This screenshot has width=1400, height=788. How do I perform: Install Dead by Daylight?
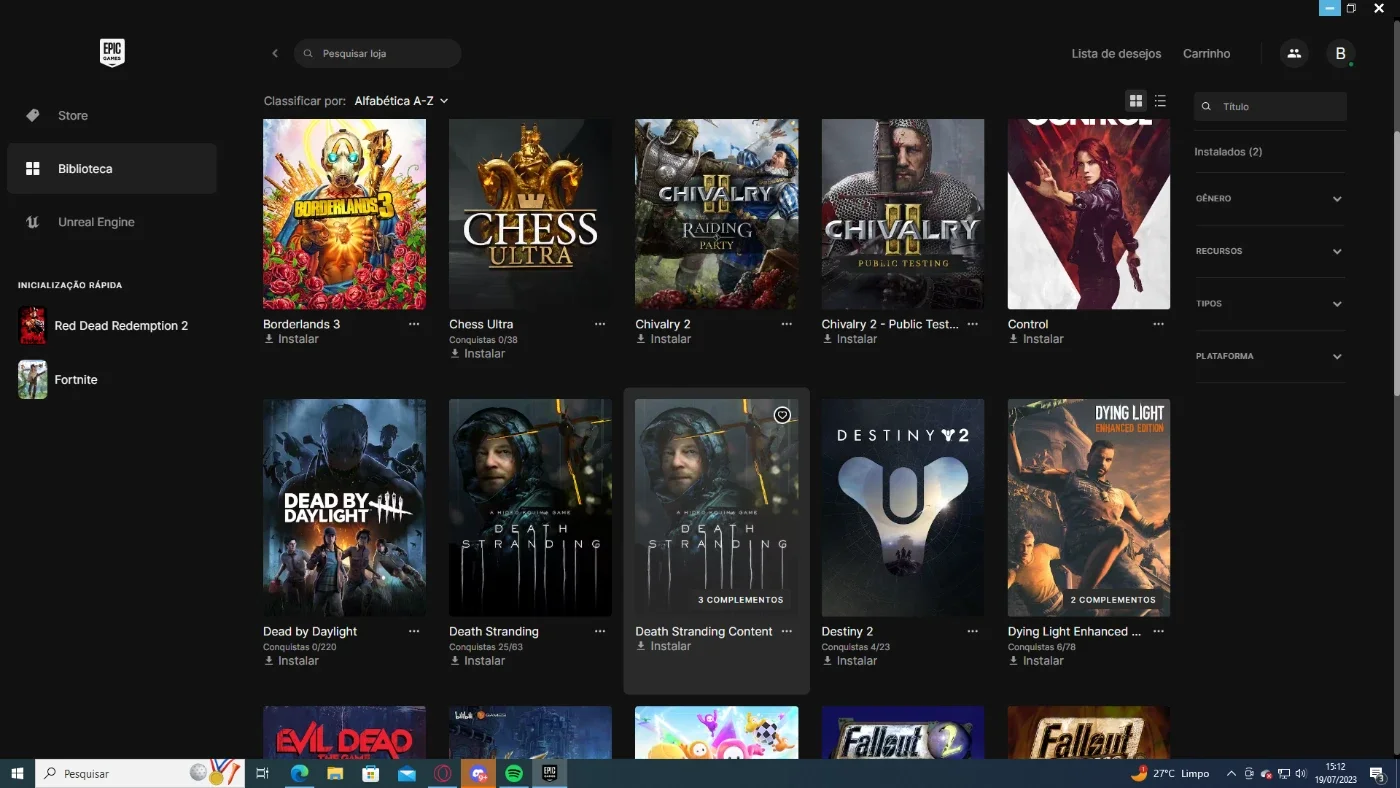click(x=291, y=660)
